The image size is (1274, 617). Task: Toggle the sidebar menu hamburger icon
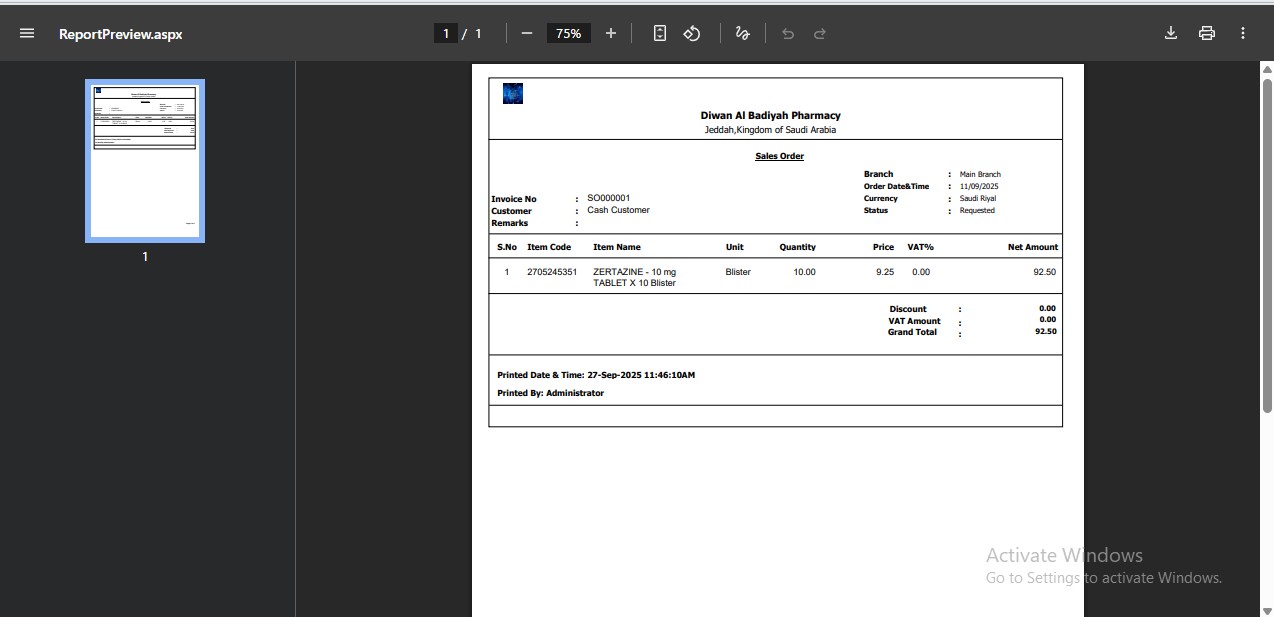tap(27, 33)
